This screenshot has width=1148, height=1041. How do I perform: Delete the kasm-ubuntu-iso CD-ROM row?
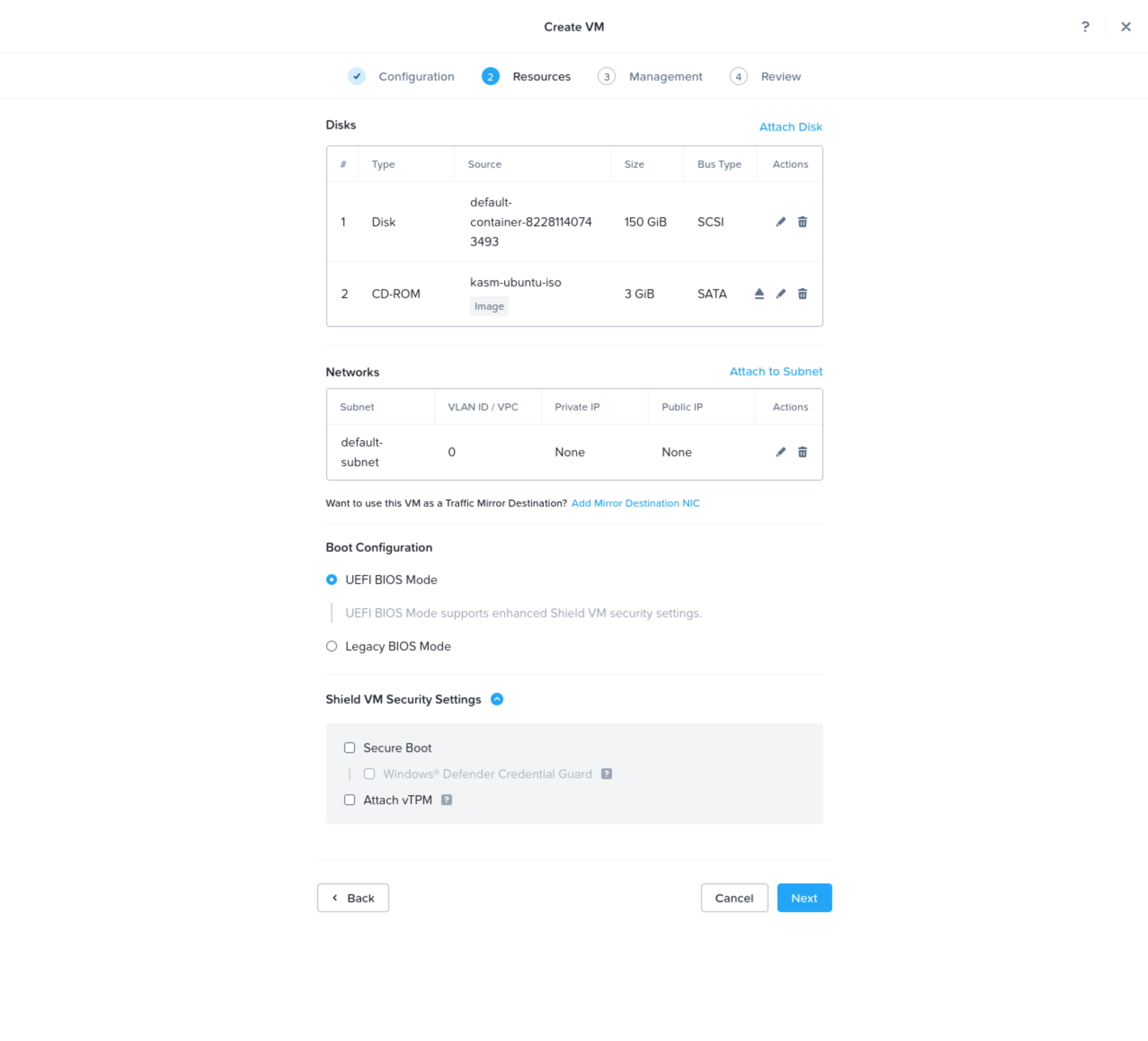[x=802, y=294]
